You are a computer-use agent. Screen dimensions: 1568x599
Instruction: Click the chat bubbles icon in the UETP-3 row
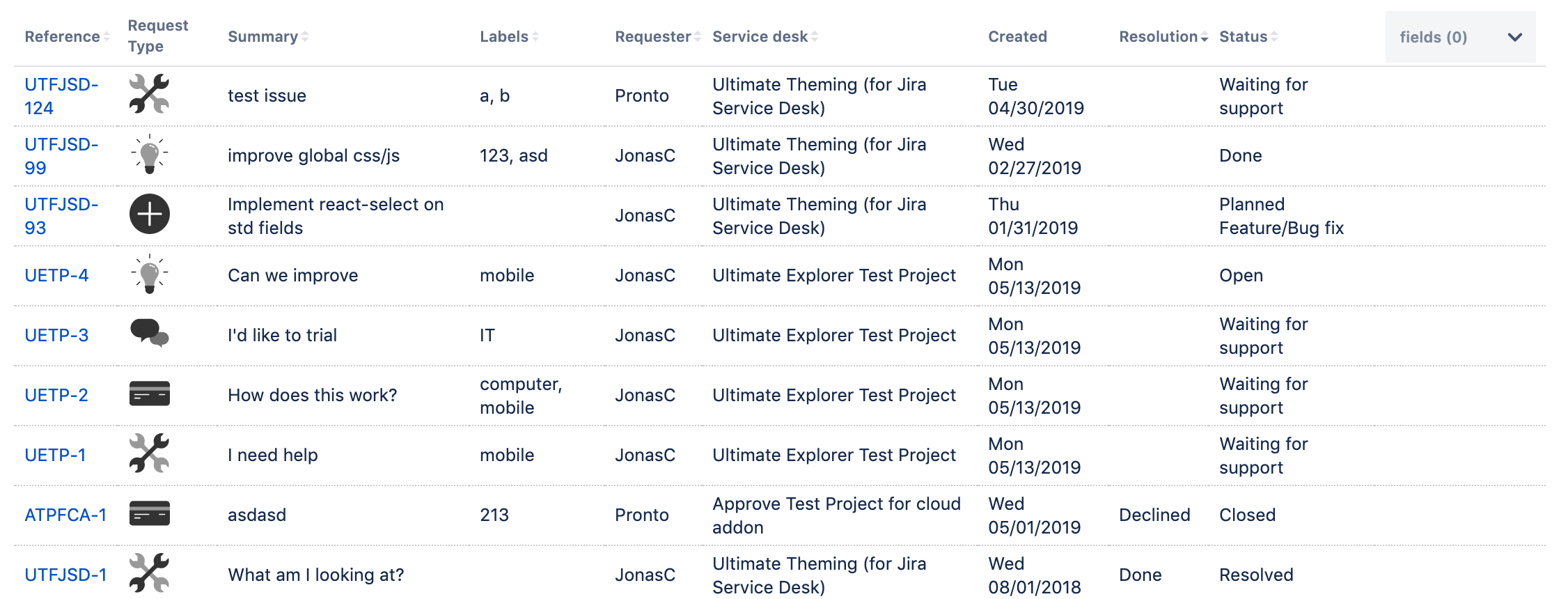[149, 333]
